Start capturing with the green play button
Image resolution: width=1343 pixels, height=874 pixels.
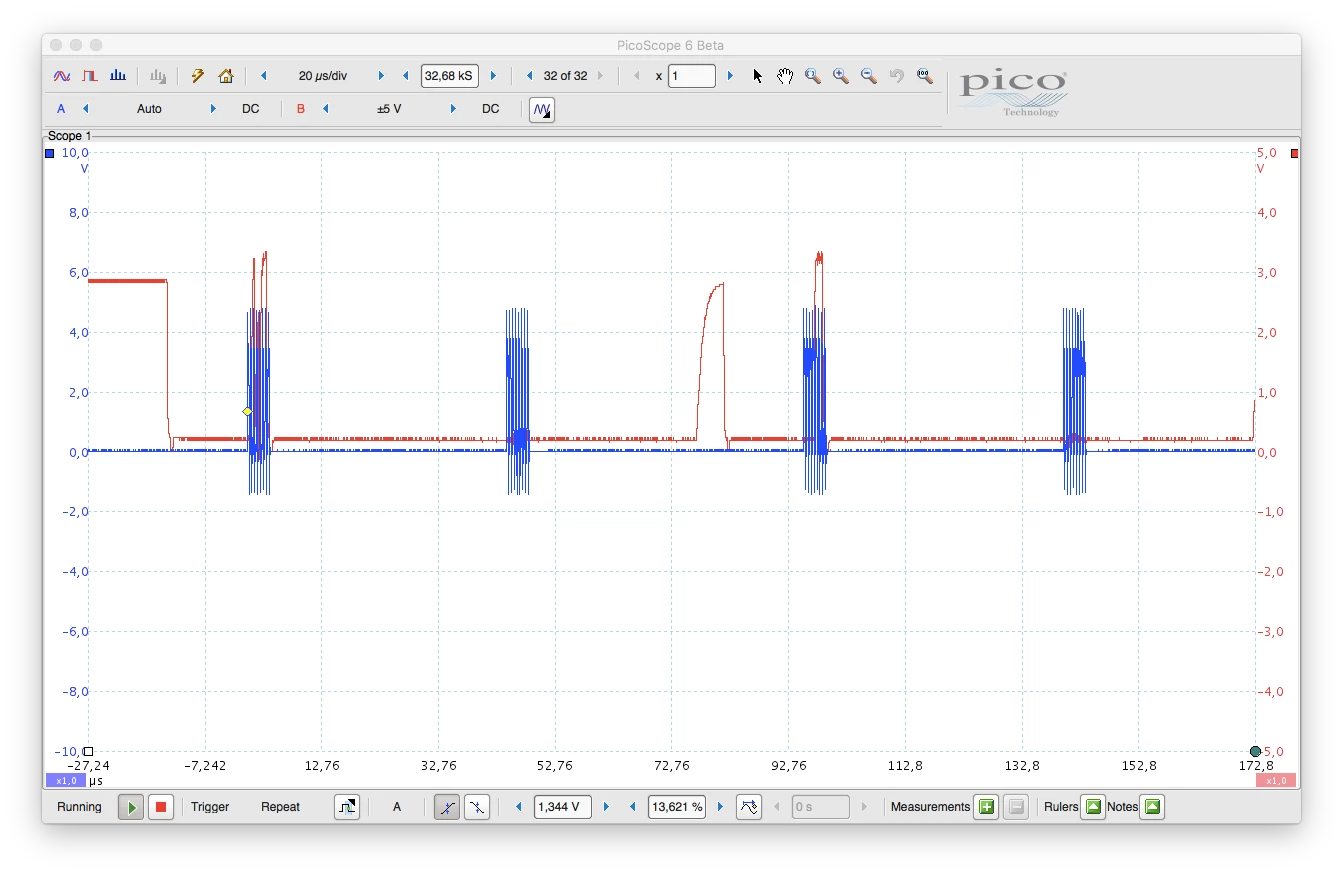pos(131,807)
